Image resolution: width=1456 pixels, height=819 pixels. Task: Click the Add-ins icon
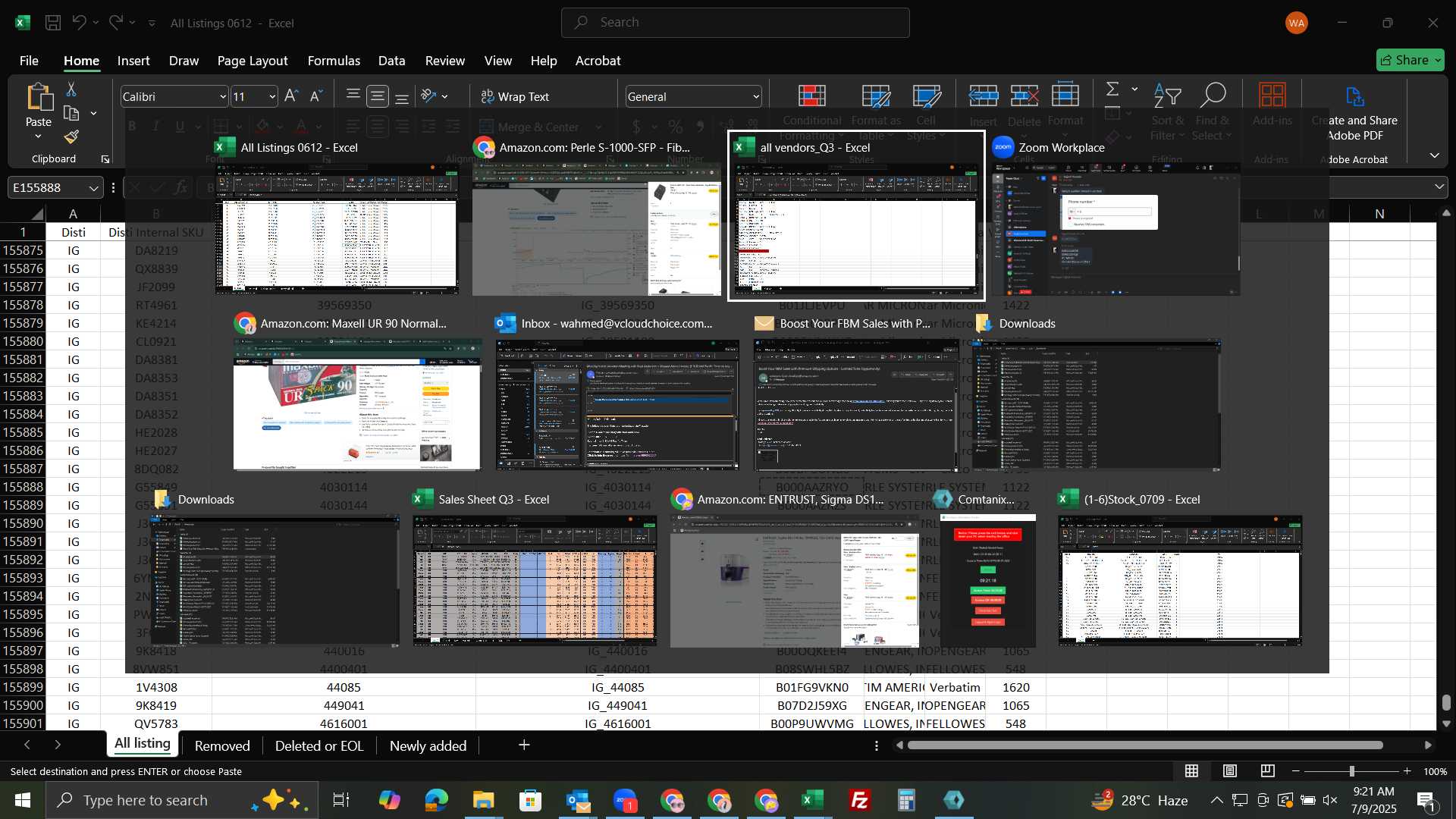click(x=1272, y=96)
